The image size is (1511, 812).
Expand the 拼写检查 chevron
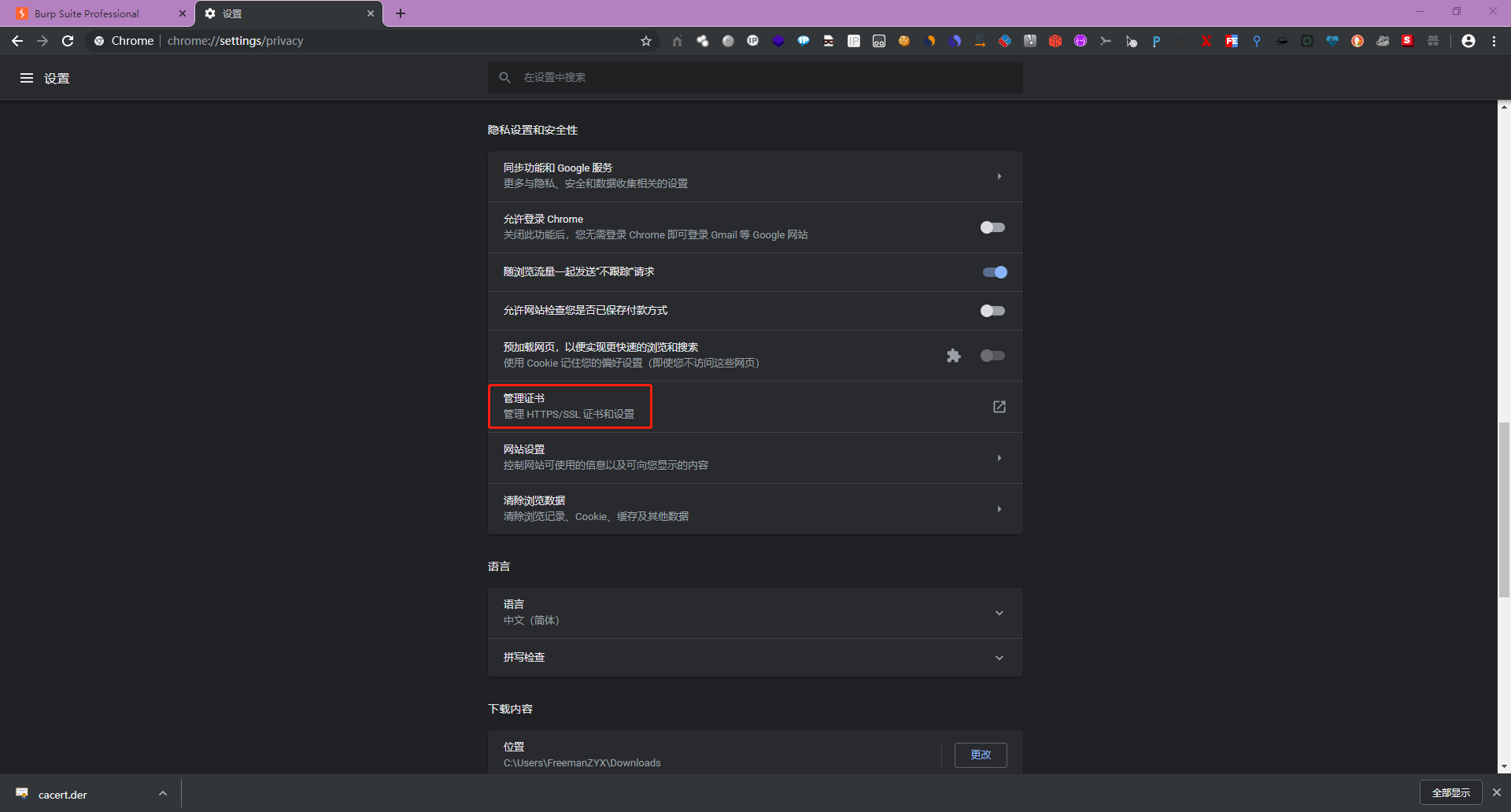coord(999,658)
